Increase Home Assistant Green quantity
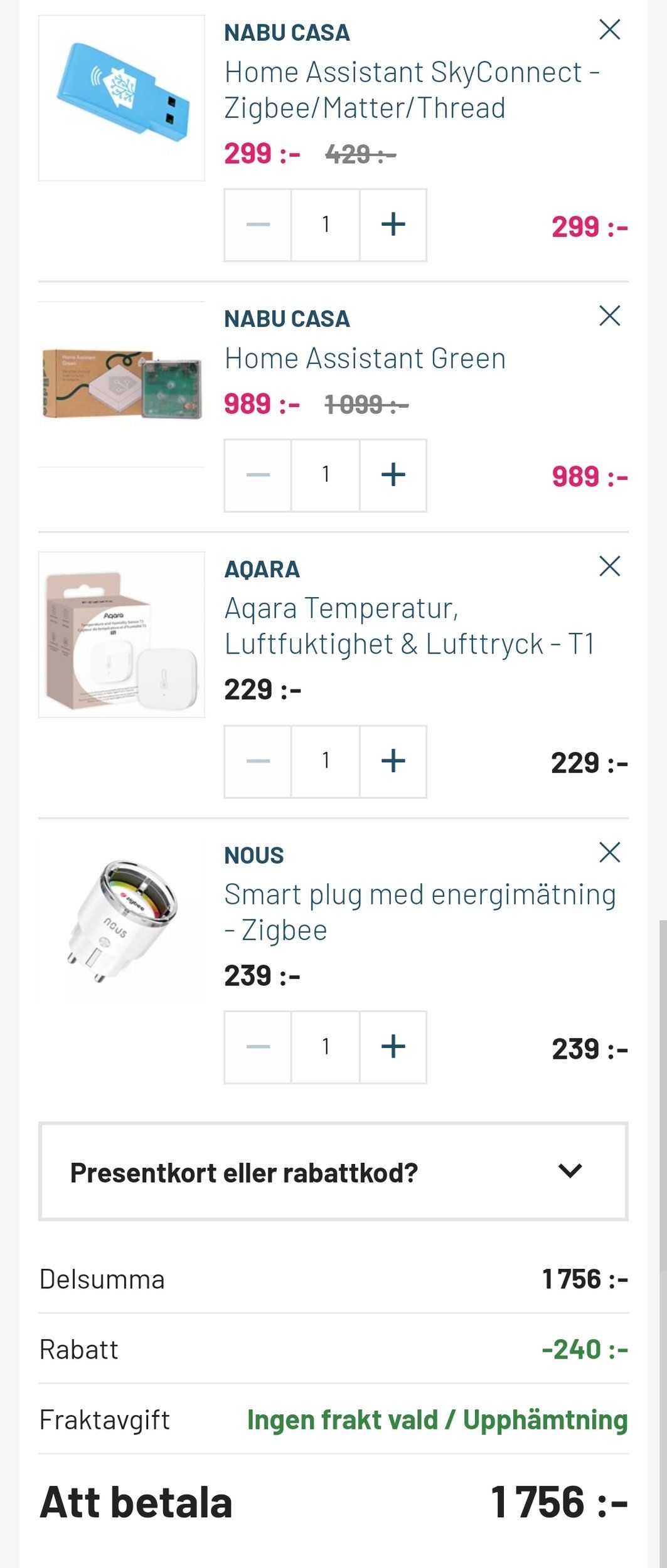The width and height of the screenshot is (667, 1568). (393, 475)
